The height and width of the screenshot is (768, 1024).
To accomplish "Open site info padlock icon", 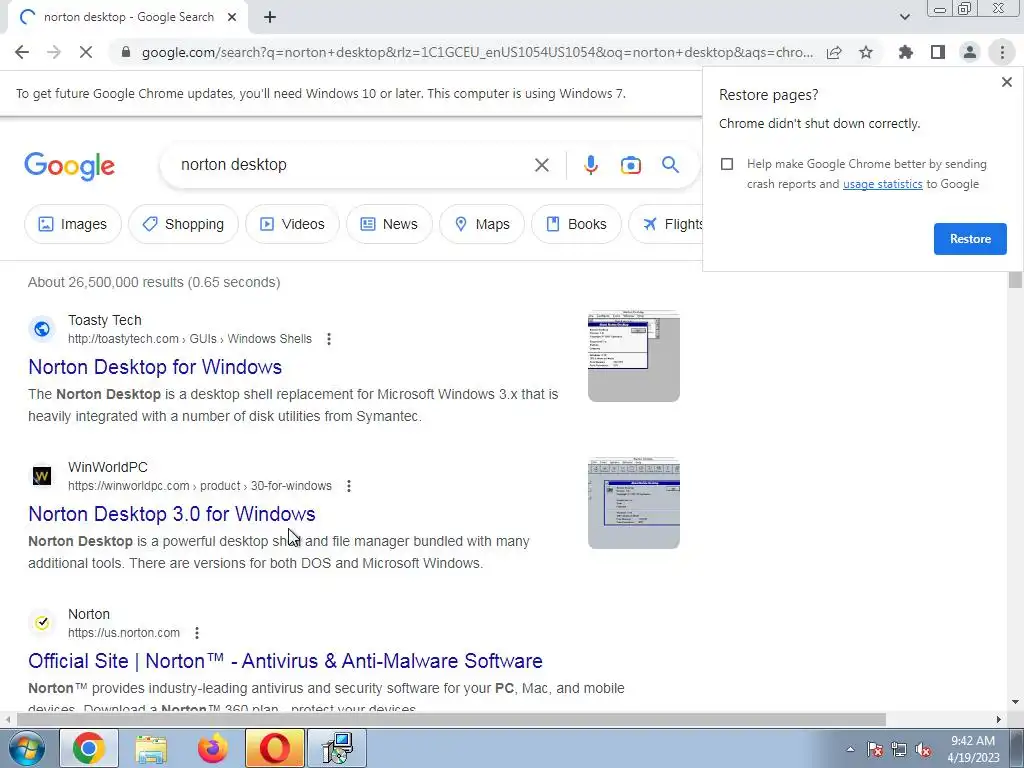I will click(126, 52).
